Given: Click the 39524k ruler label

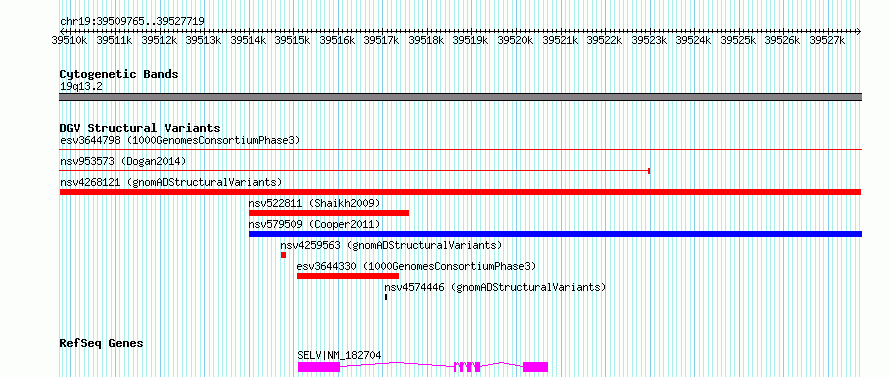Looking at the screenshot, I should click(694, 40).
